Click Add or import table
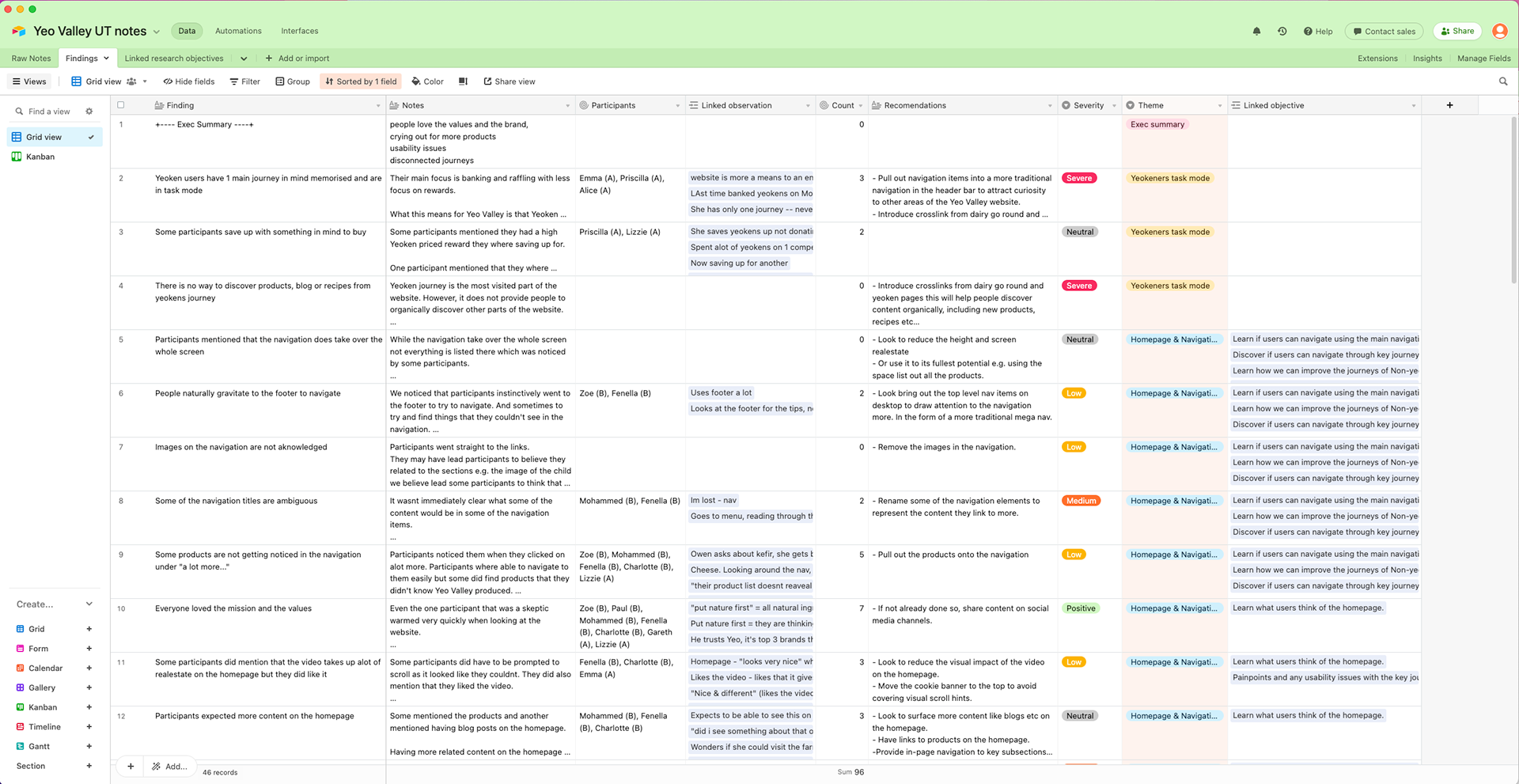Screen dimensions: 1519x784 (297, 59)
